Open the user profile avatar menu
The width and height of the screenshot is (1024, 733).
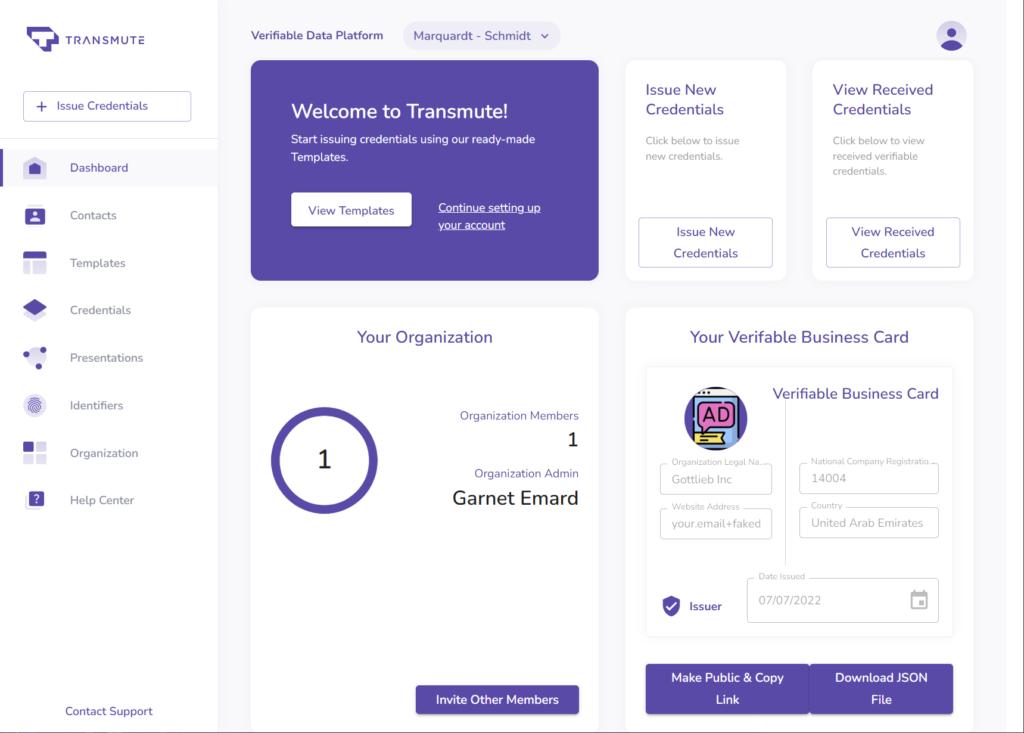pos(951,36)
